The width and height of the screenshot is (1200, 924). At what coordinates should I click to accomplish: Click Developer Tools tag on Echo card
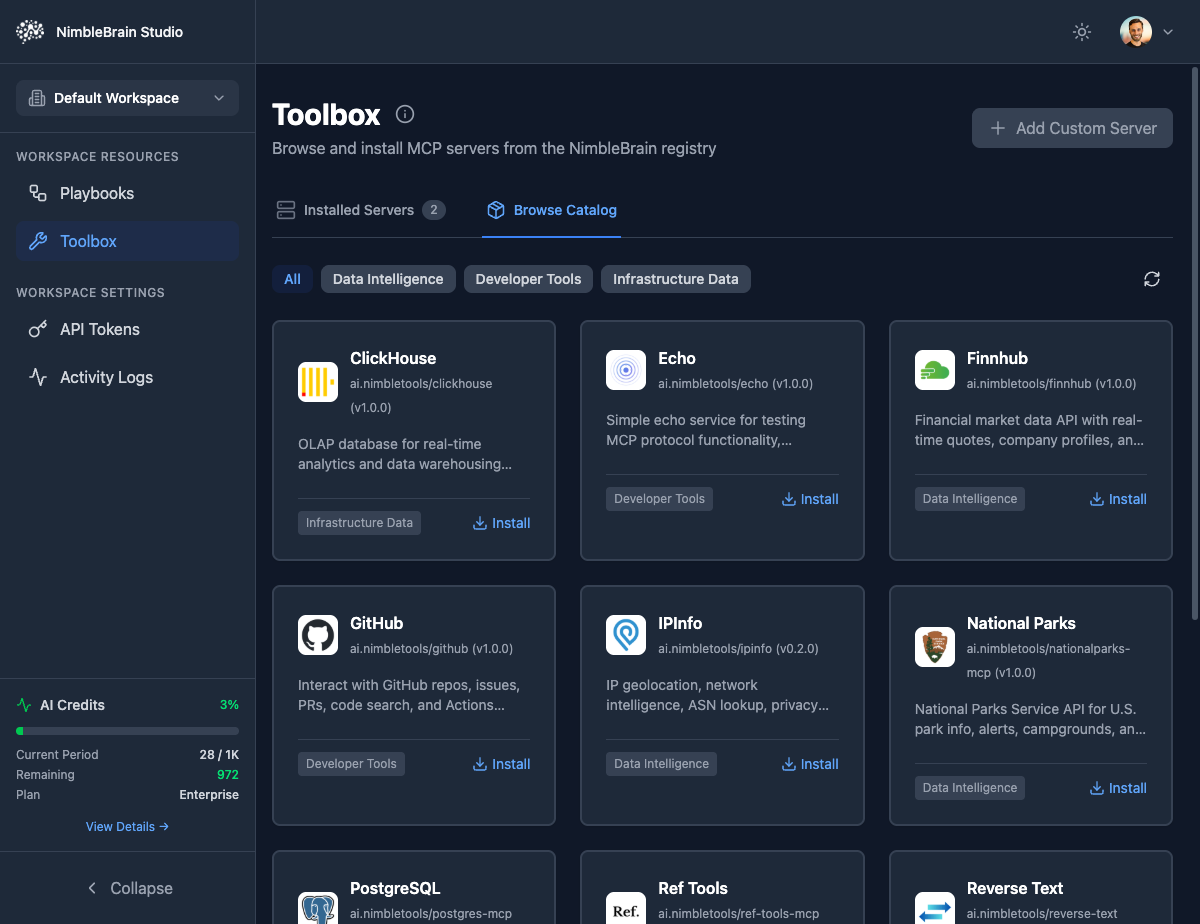pyautogui.click(x=659, y=499)
